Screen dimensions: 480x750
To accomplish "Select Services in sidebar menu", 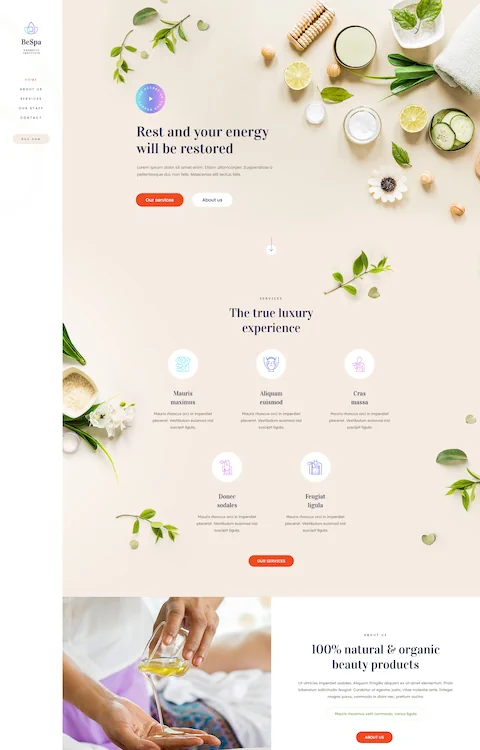I will [x=31, y=99].
